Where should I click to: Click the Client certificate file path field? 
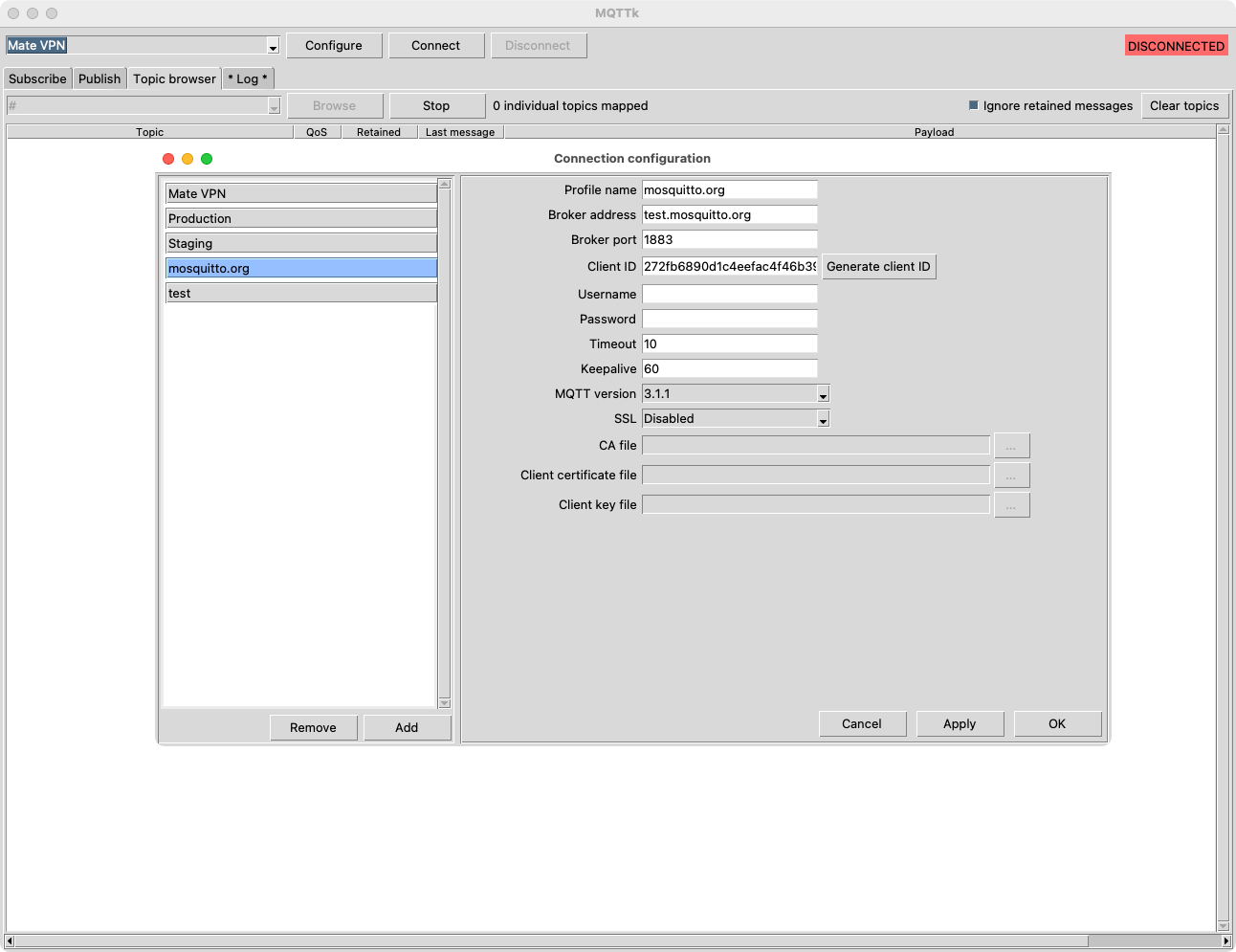pyautogui.click(x=816, y=475)
